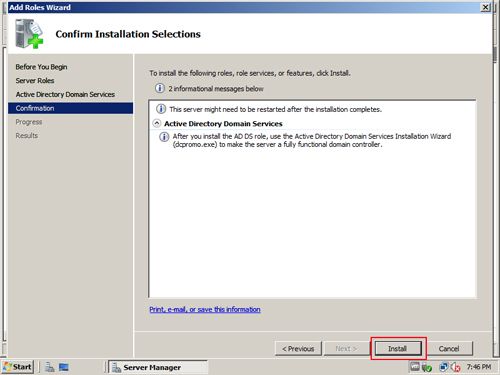Launch Server Manager quick launch icon
Viewport: 500px width, 375px height.
(x=50, y=367)
